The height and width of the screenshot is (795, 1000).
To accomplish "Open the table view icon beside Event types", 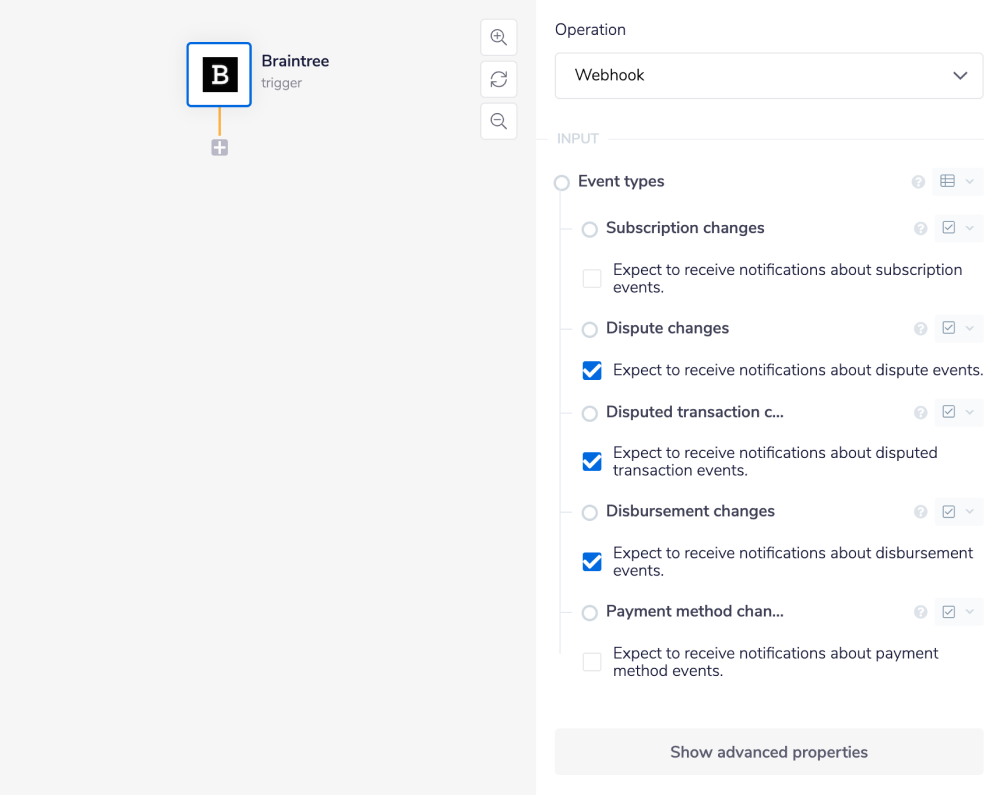I will [949, 181].
